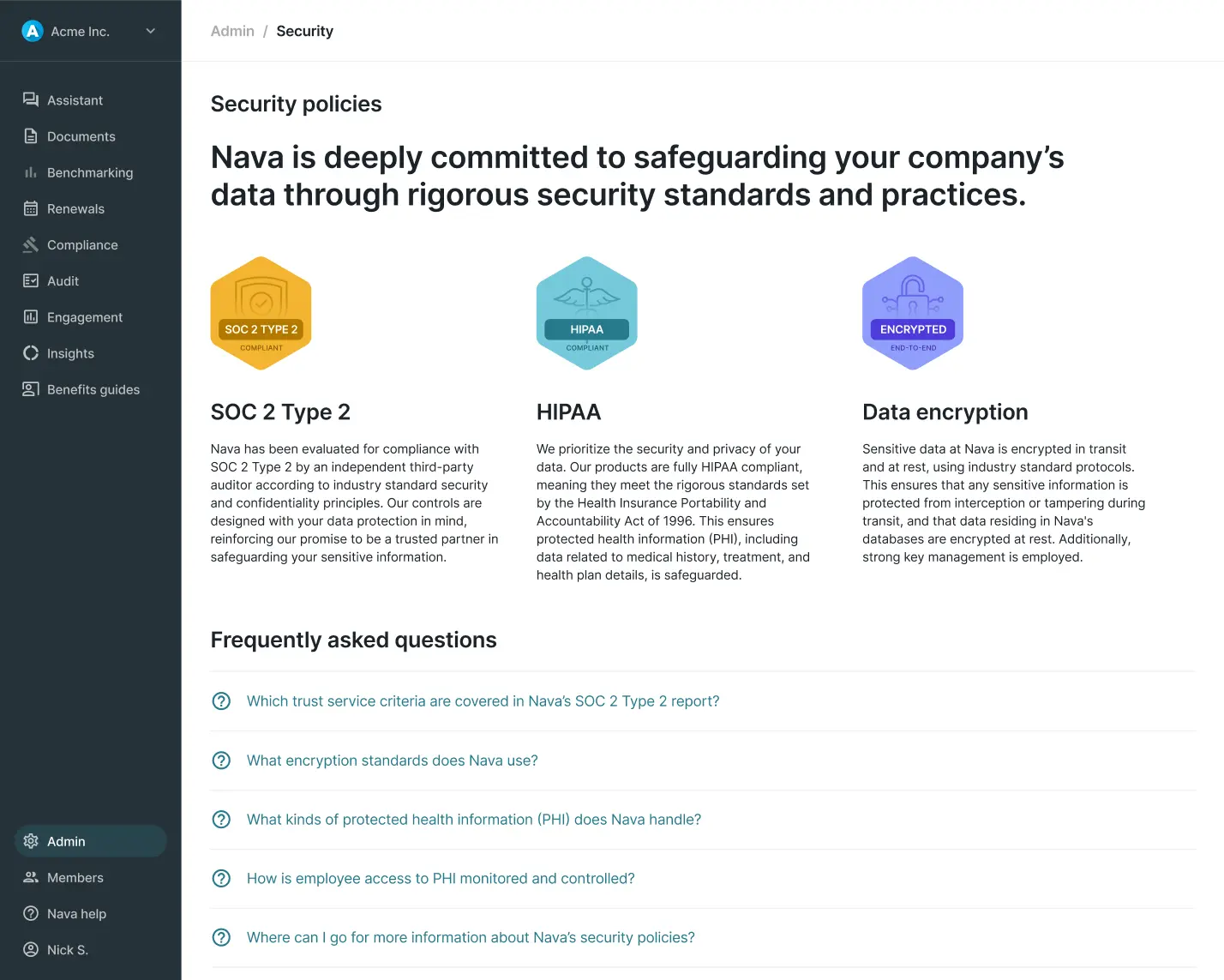Expand the SOC 2 Type 2 trust criteria FAQ
The height and width of the screenshot is (980, 1224).
click(x=483, y=700)
